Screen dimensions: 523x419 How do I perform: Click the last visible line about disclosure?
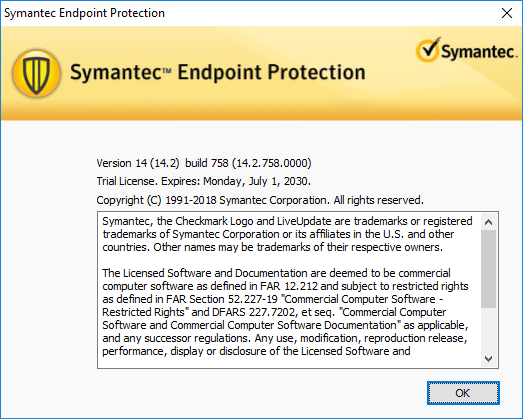coord(256,351)
